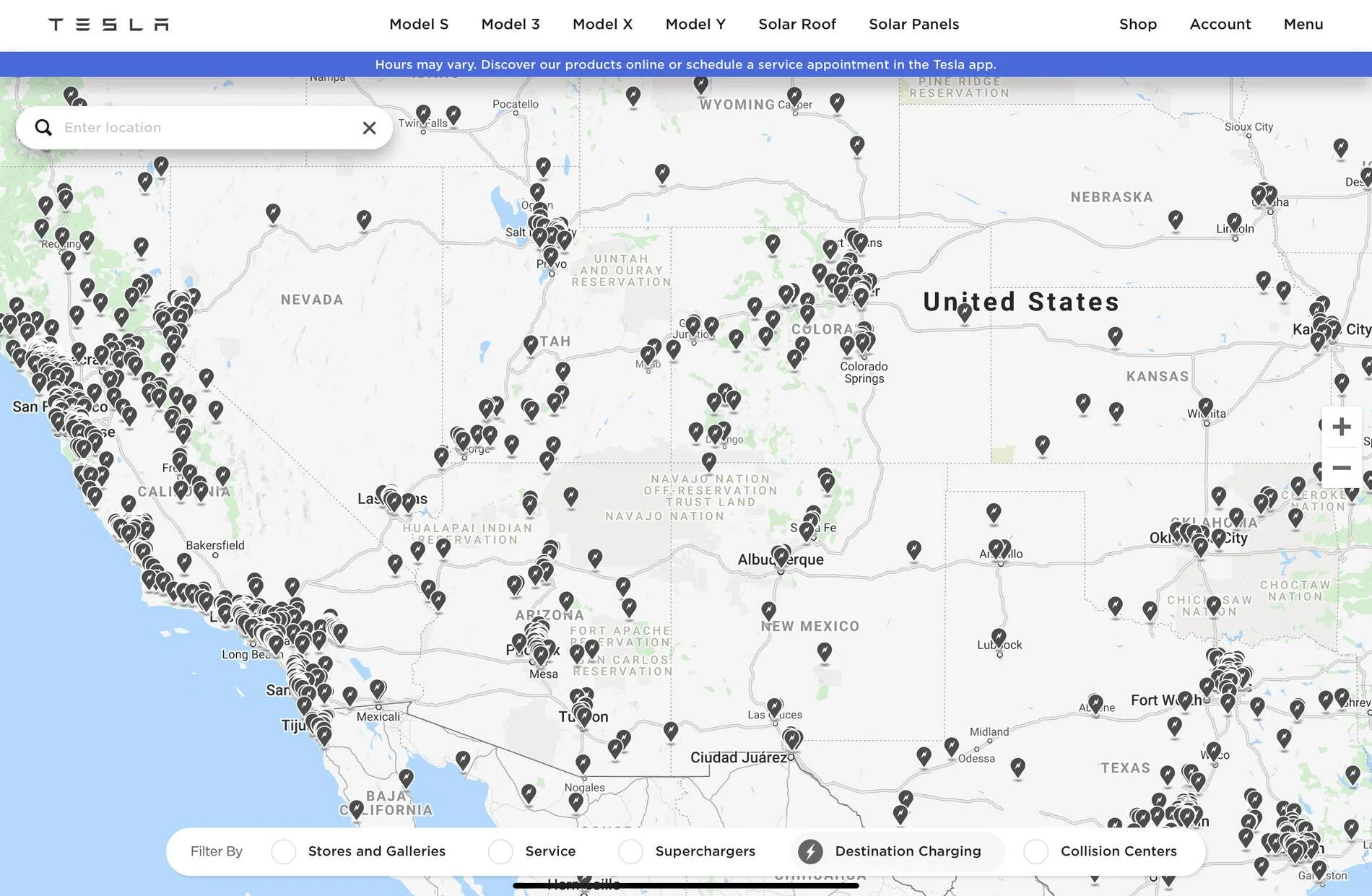Select the charger pin at Lincoln
Image resolution: width=1372 pixels, height=896 pixels.
[1234, 222]
